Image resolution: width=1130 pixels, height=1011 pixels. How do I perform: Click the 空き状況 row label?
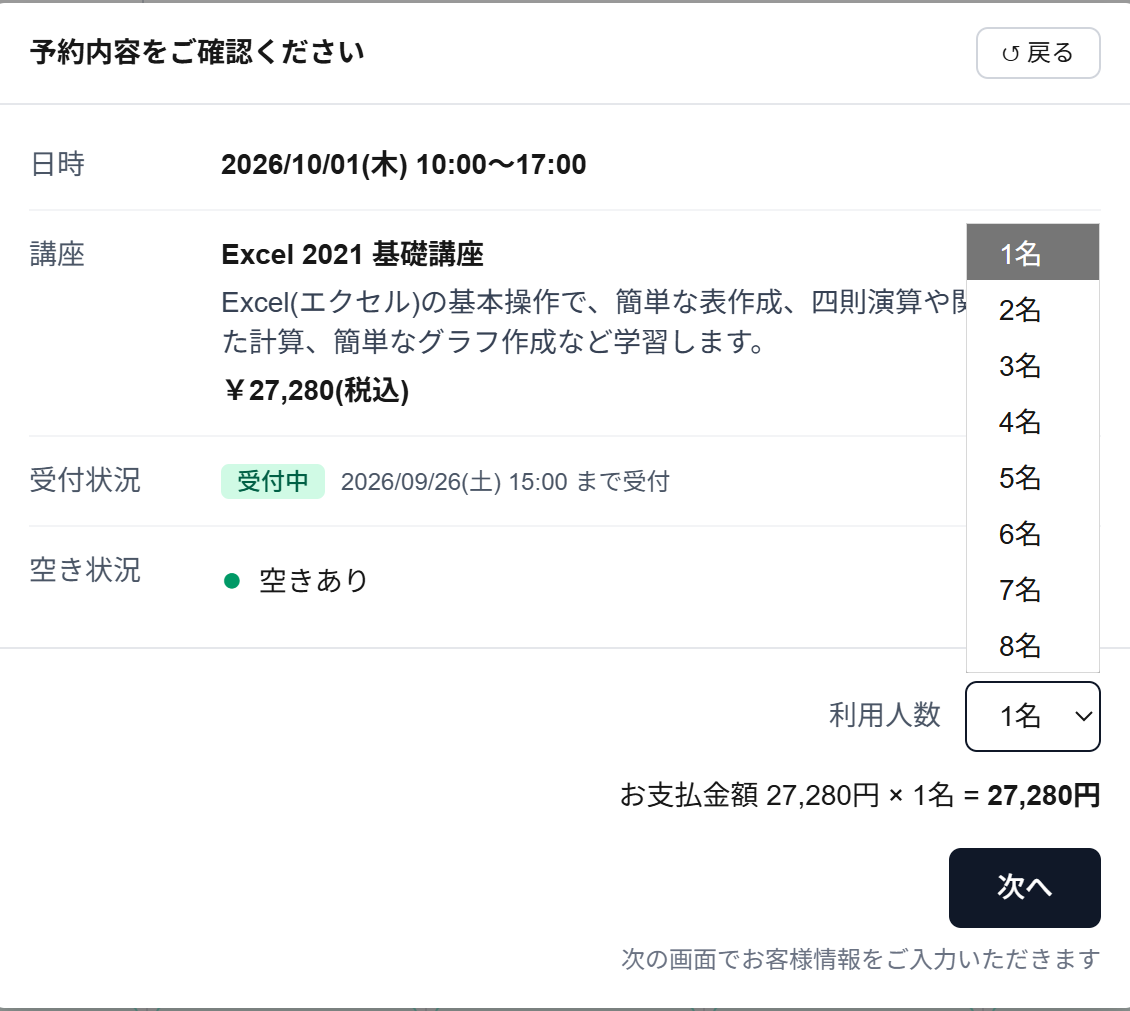[85, 570]
